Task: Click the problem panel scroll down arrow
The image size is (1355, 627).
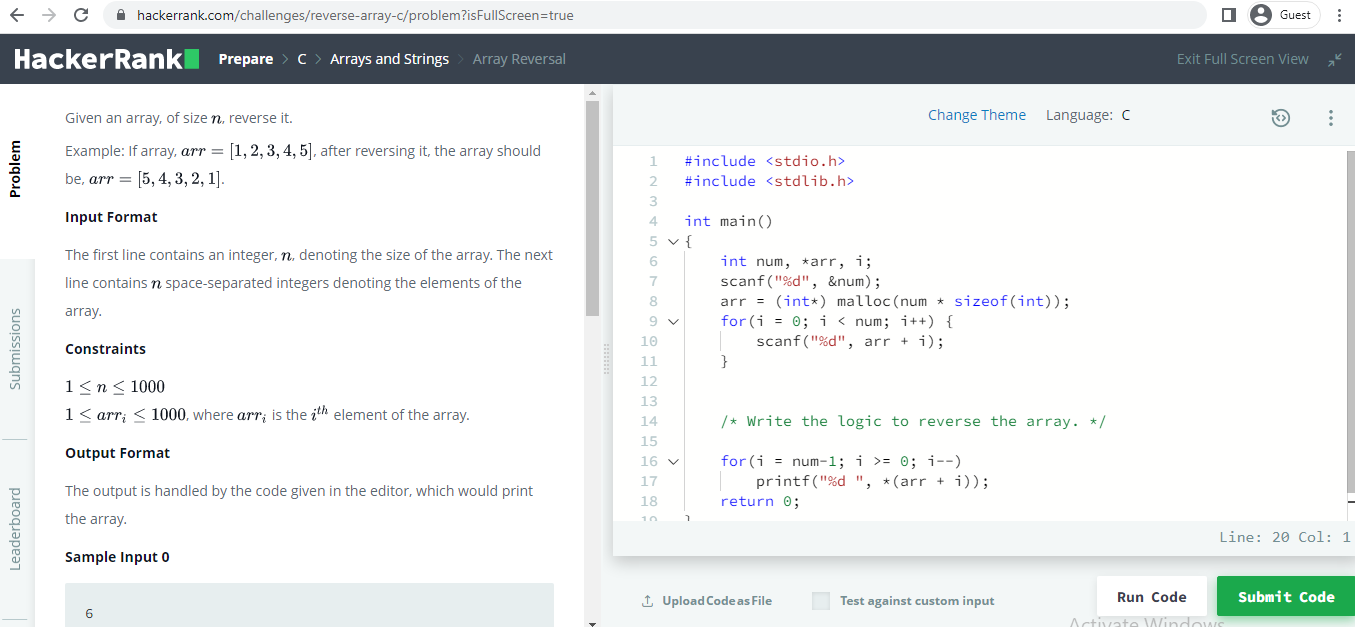Action: [x=592, y=622]
